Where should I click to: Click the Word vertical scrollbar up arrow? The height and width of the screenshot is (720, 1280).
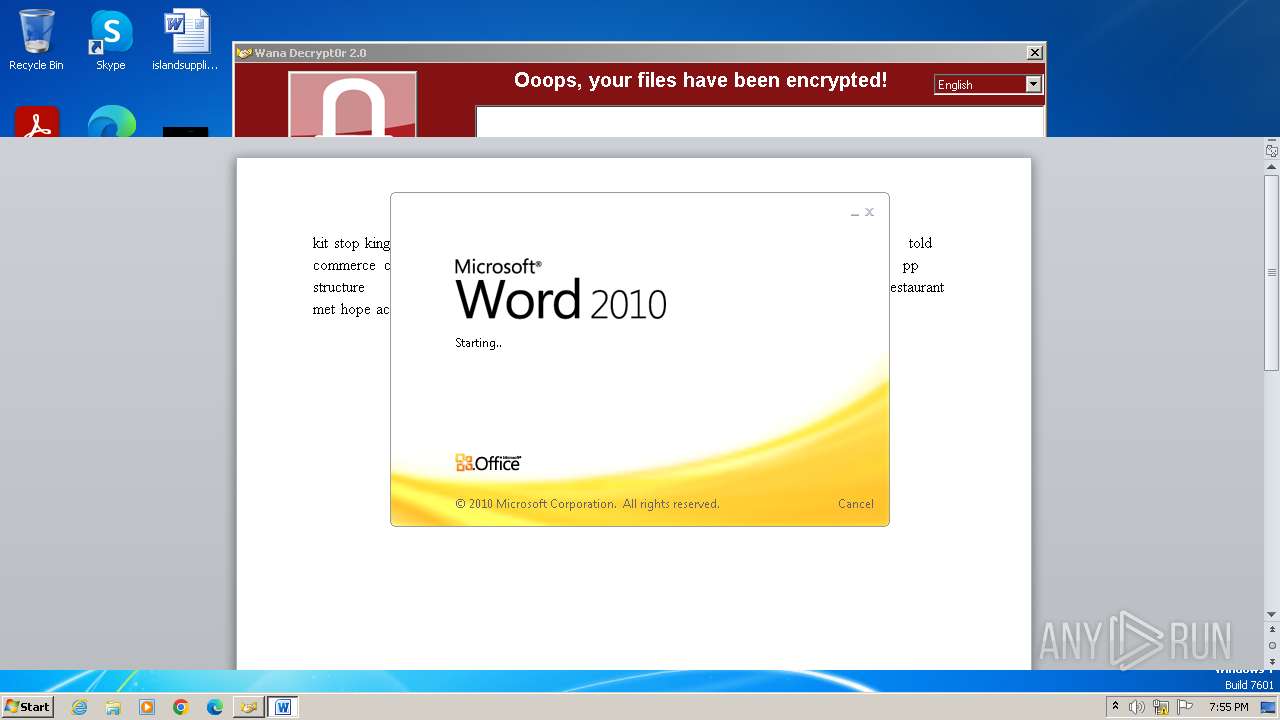coord(1271,166)
